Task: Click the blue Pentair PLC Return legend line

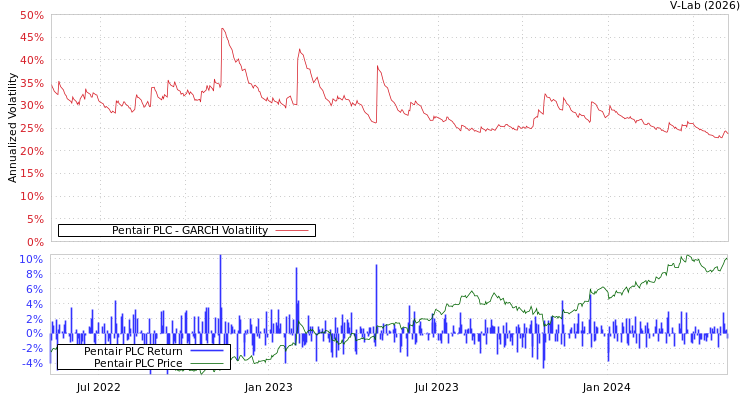Action: click(206, 351)
